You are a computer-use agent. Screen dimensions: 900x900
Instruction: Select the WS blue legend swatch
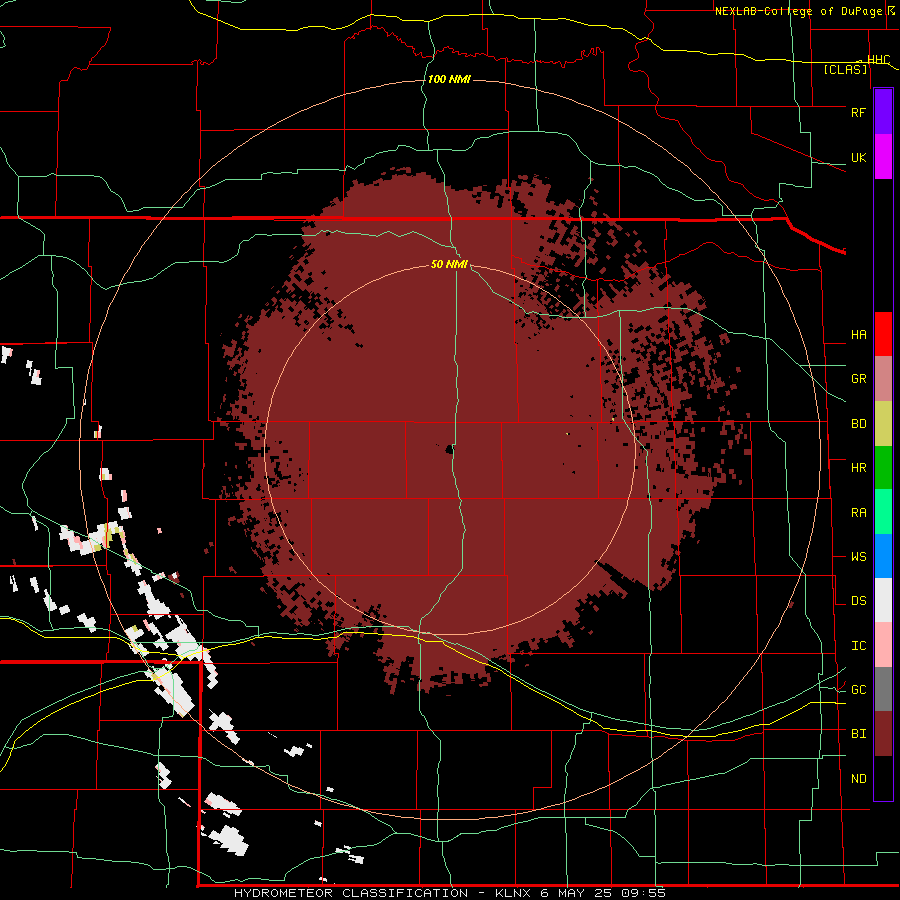(x=883, y=556)
